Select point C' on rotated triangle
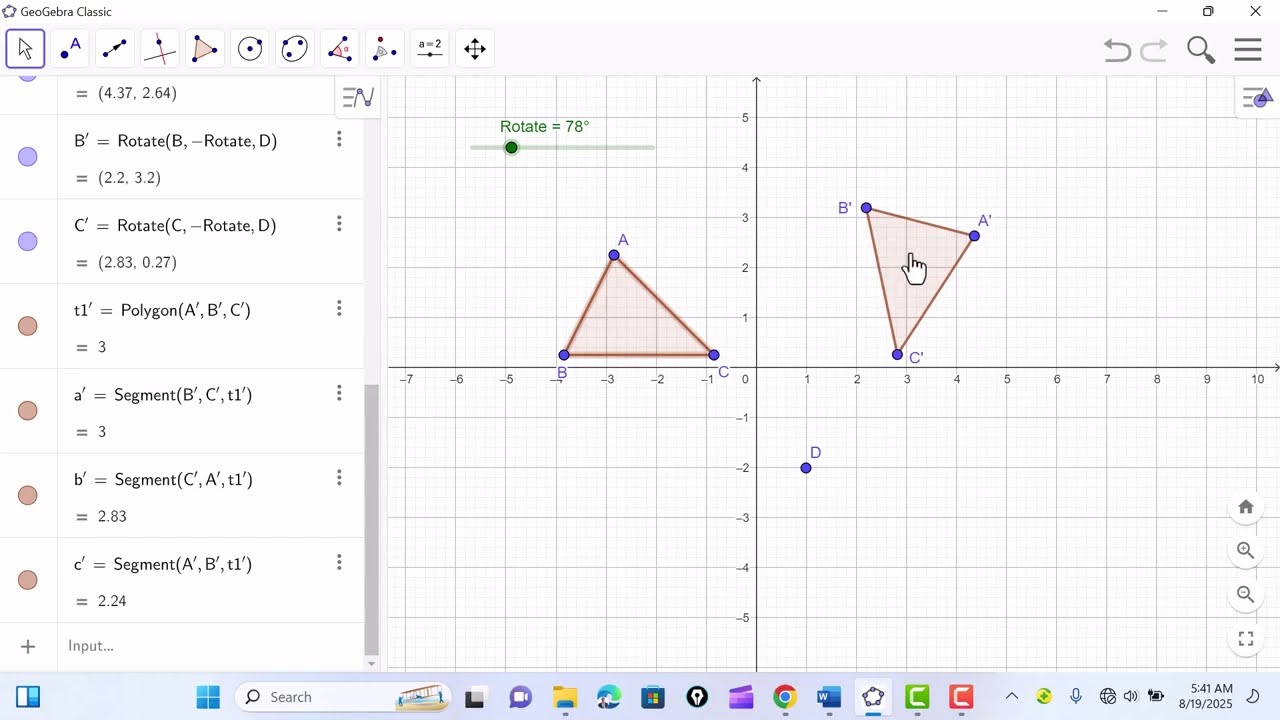Screen dimensions: 1280x720 [897, 355]
